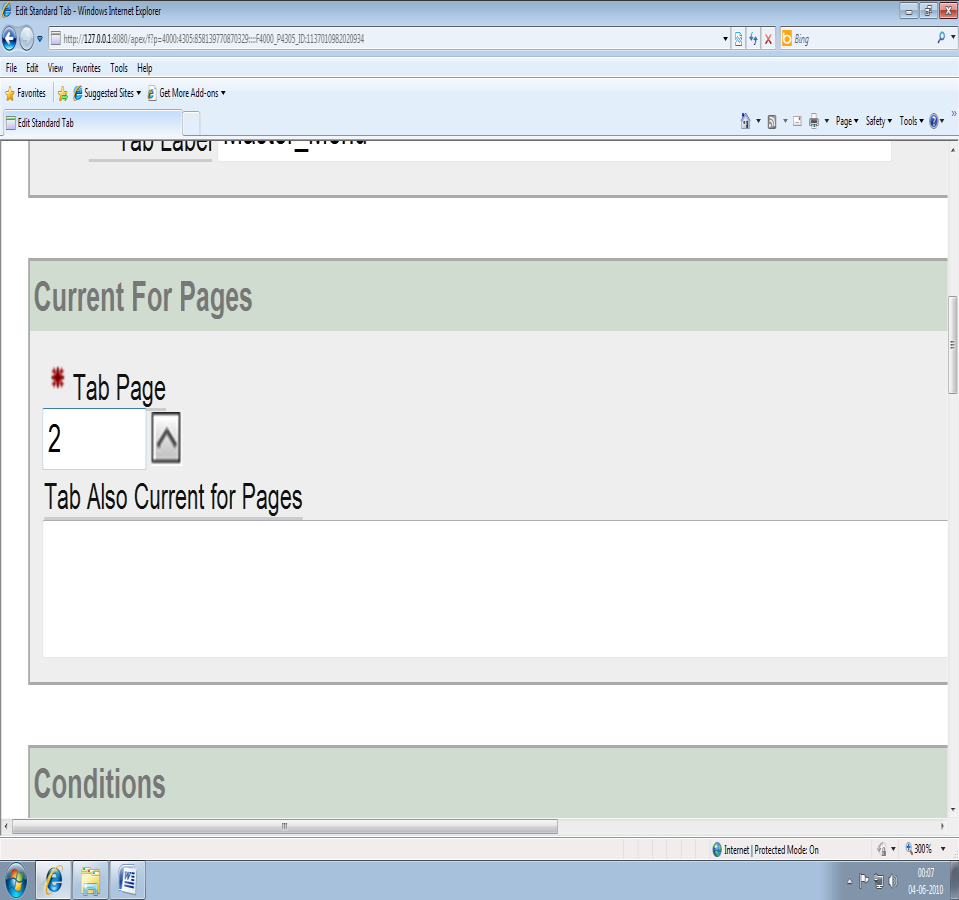Open the Help question mark icon
This screenshot has height=900, width=959.
(x=934, y=121)
